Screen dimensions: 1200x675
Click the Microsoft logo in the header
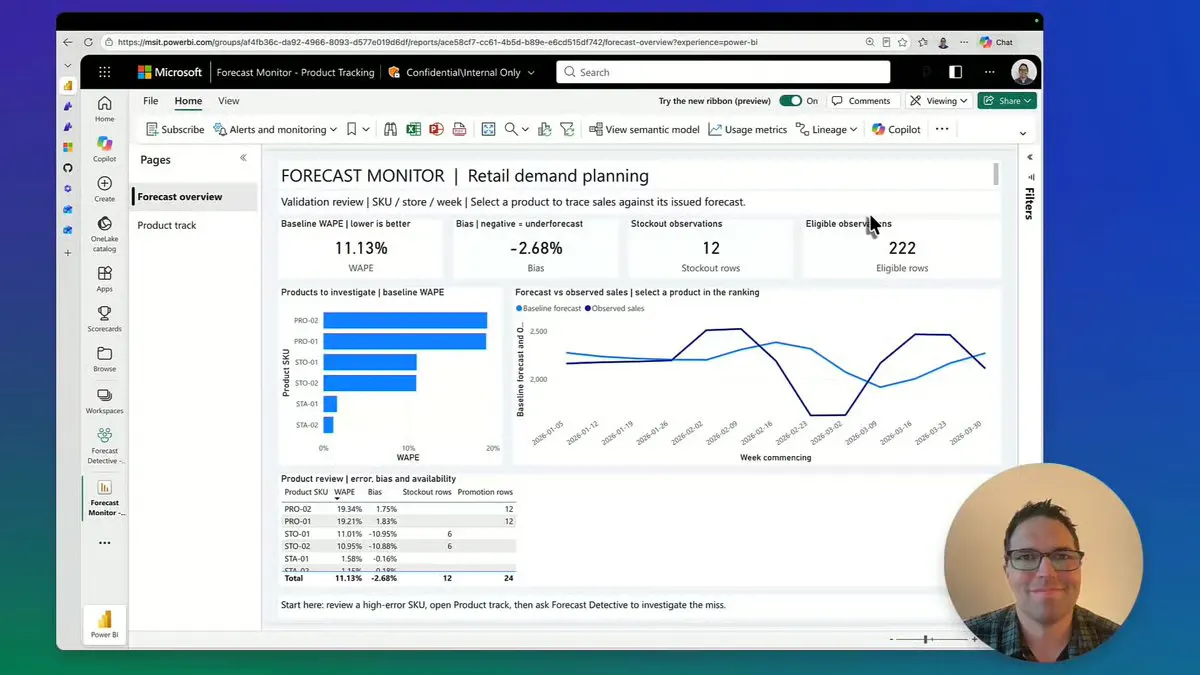pos(170,72)
